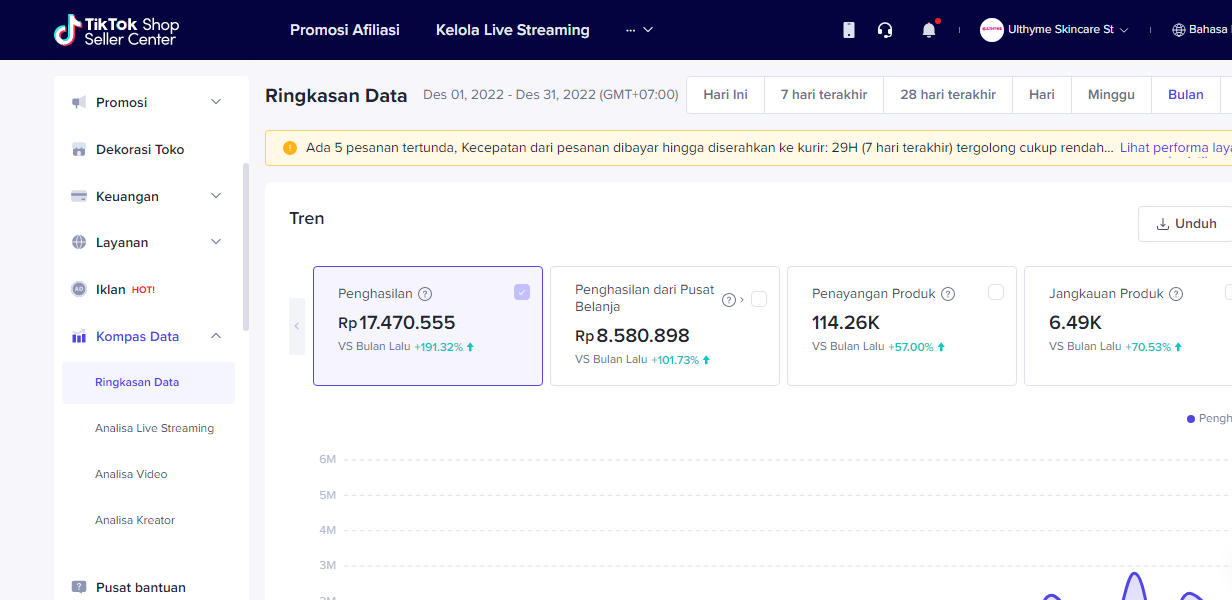This screenshot has width=1232, height=600.
Task: Collapse the Kompas Data section
Action: pos(216,336)
